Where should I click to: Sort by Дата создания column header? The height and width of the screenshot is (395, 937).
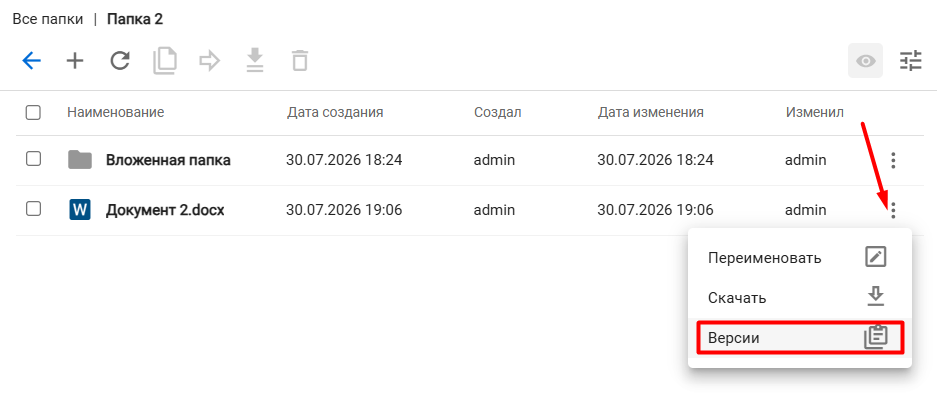(335, 112)
